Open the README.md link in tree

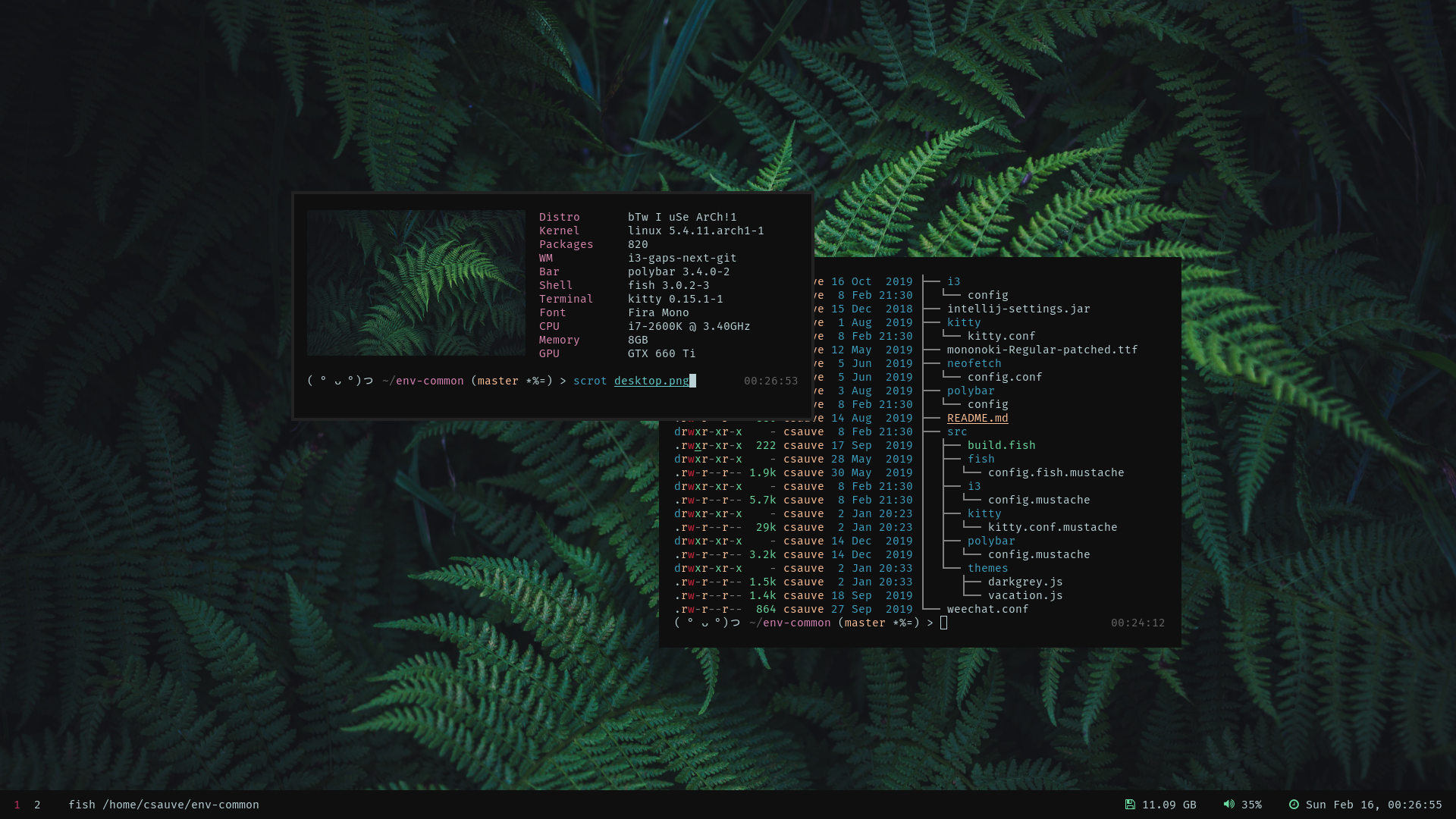(x=977, y=418)
